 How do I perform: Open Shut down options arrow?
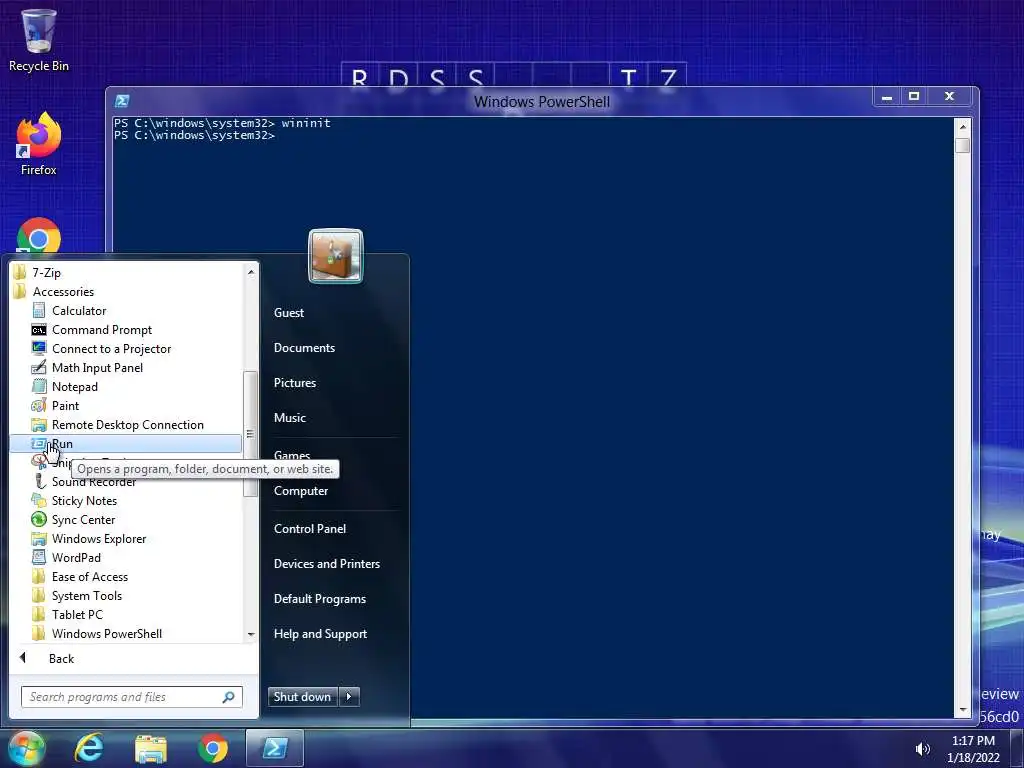[349, 696]
